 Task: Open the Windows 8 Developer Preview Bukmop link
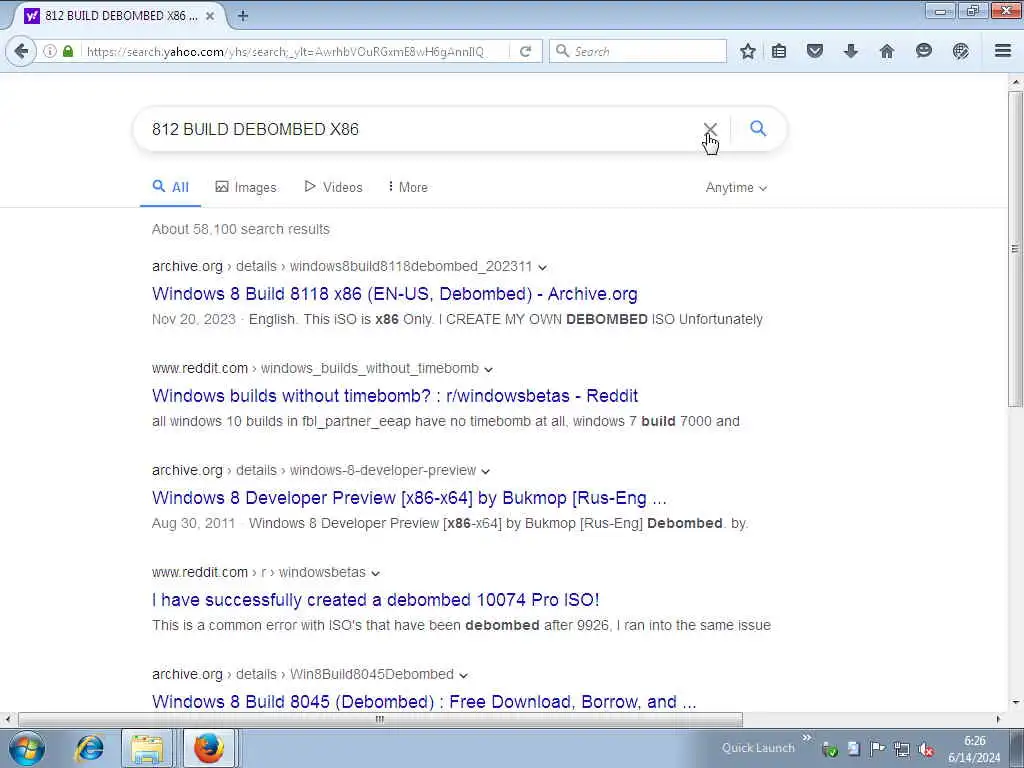[x=409, y=498]
